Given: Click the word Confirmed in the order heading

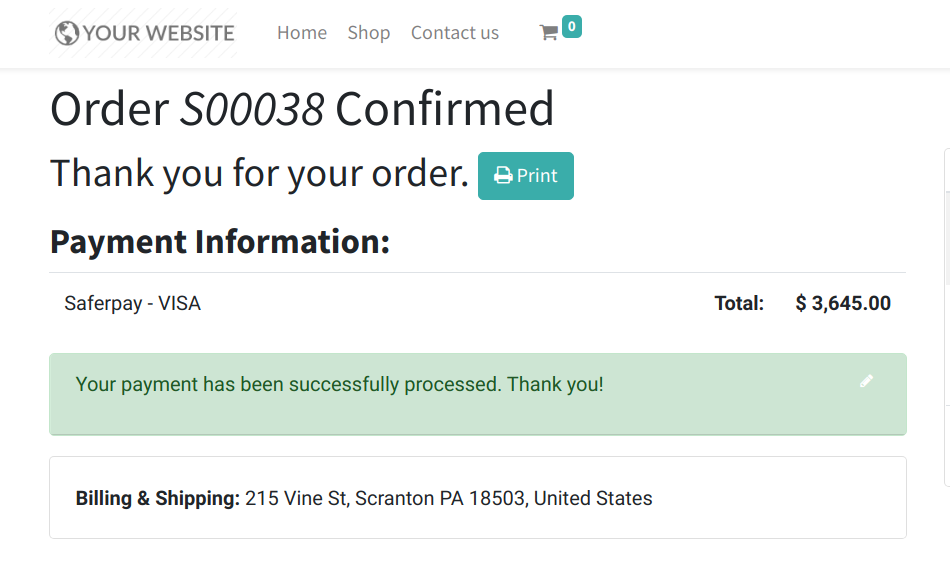Looking at the screenshot, I should (444, 109).
